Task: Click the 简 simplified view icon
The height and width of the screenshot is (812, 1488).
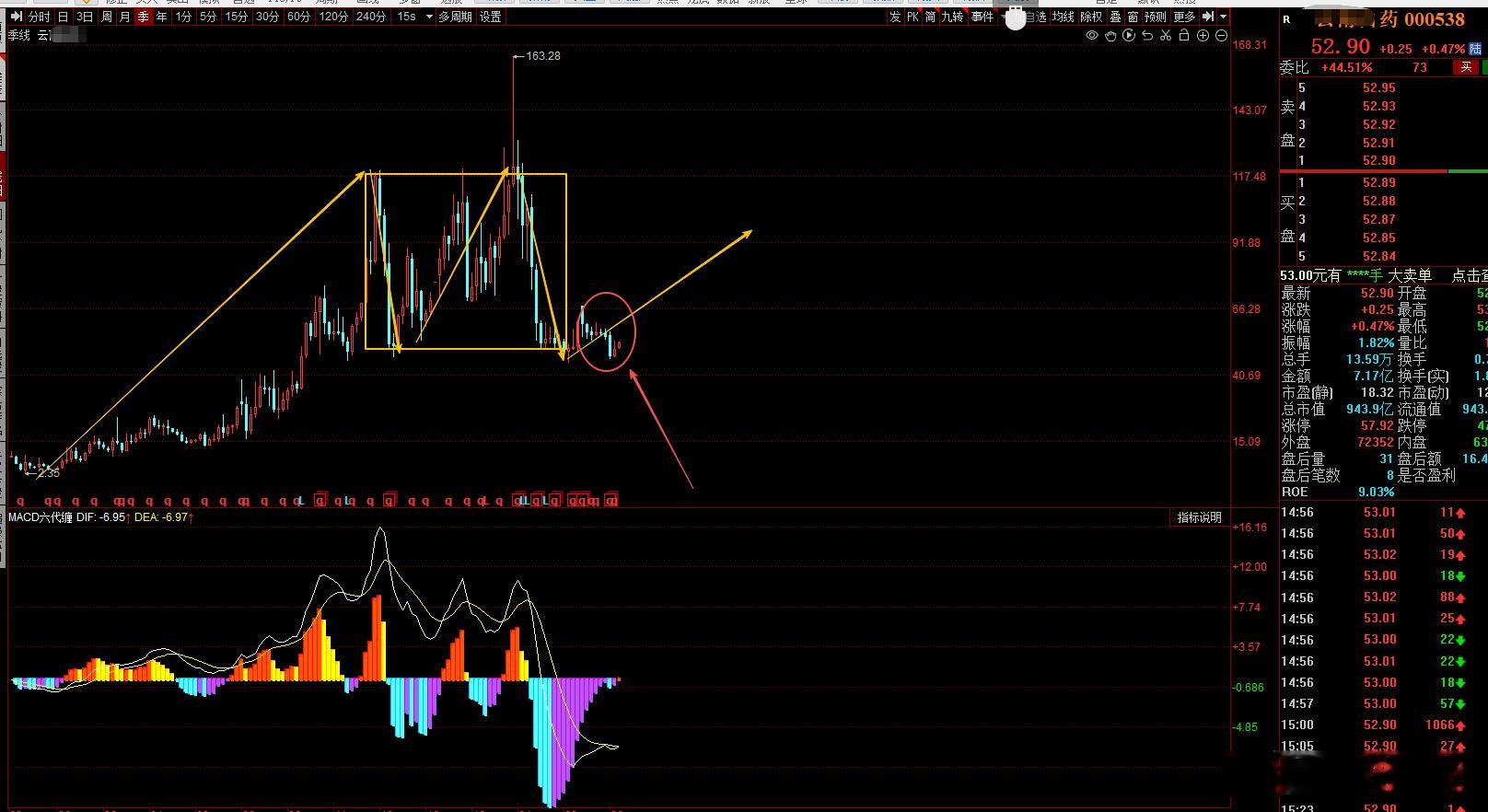Action: 931,17
